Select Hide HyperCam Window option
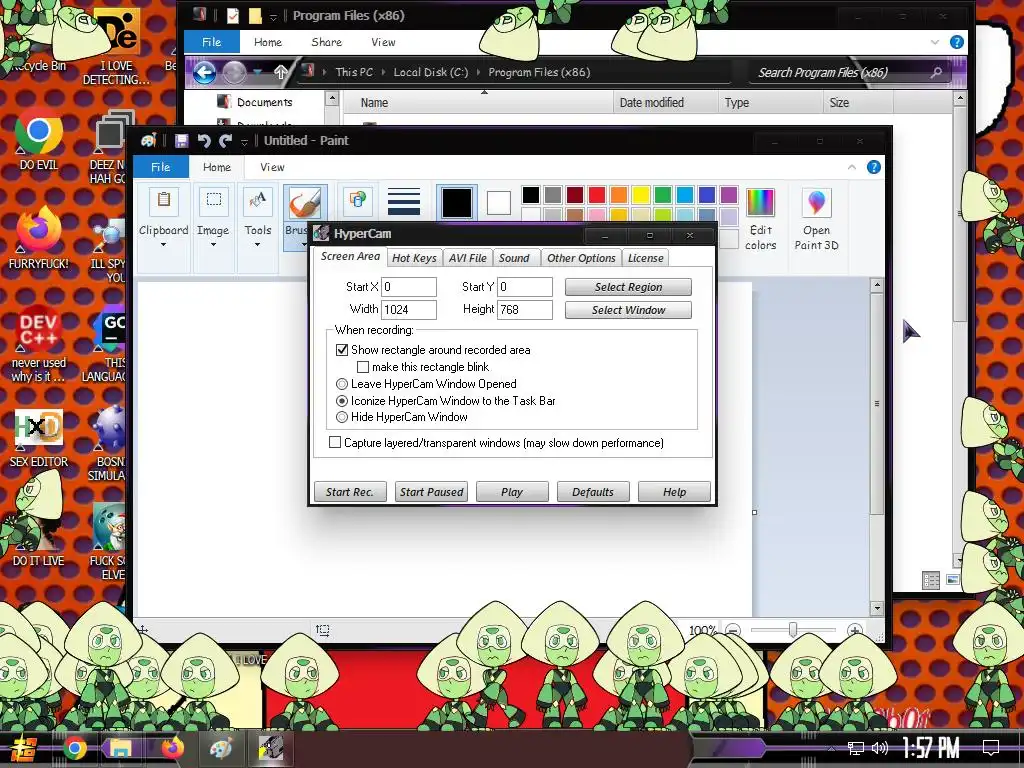Image resolution: width=1024 pixels, height=768 pixels. click(x=342, y=417)
